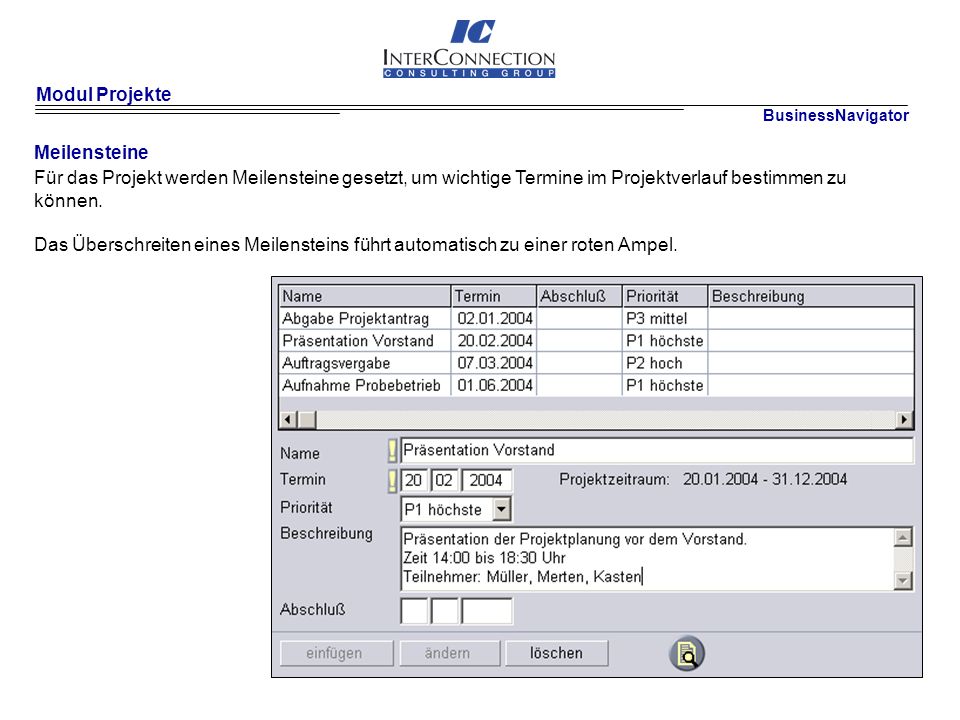The image size is (960, 720).
Task: Click the date 02.01.2004 cell
Action: pos(495,319)
